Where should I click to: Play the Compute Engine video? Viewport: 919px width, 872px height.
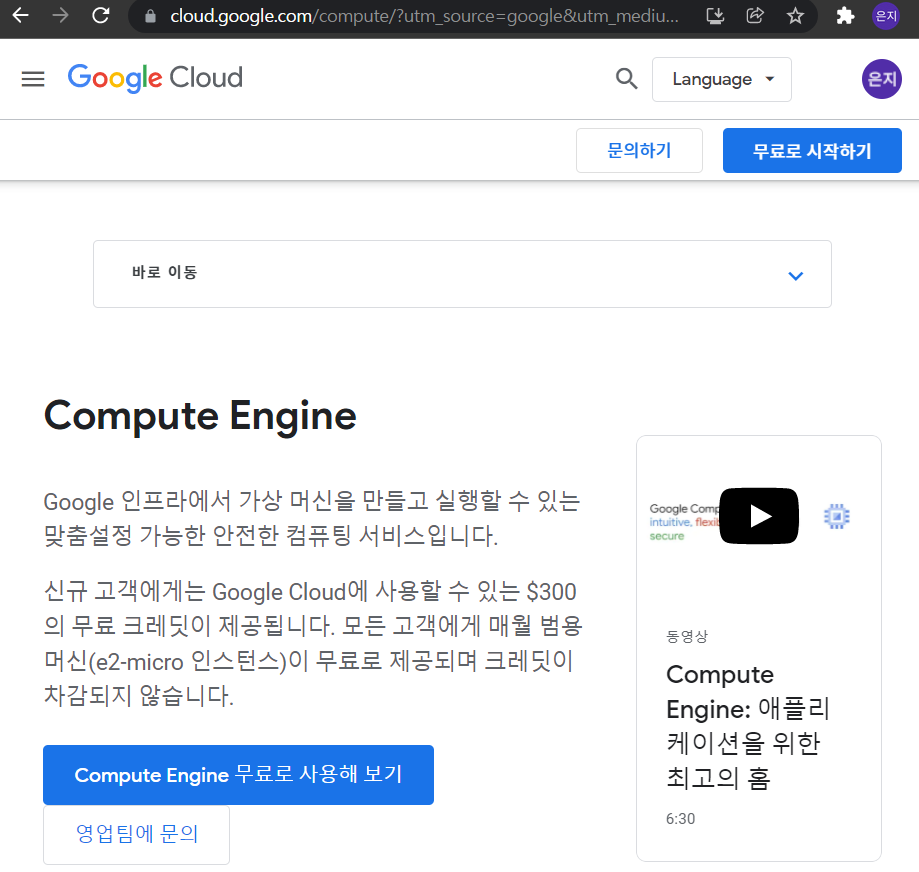click(x=759, y=516)
